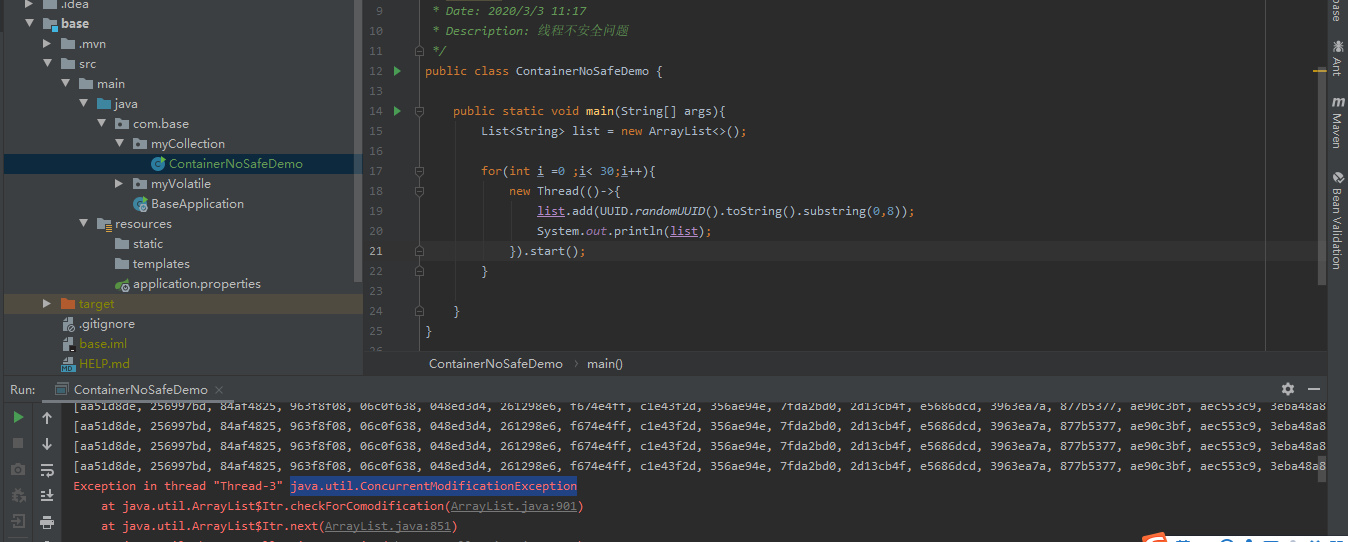Collapse the myCollection package
The image size is (1348, 542).
(119, 143)
